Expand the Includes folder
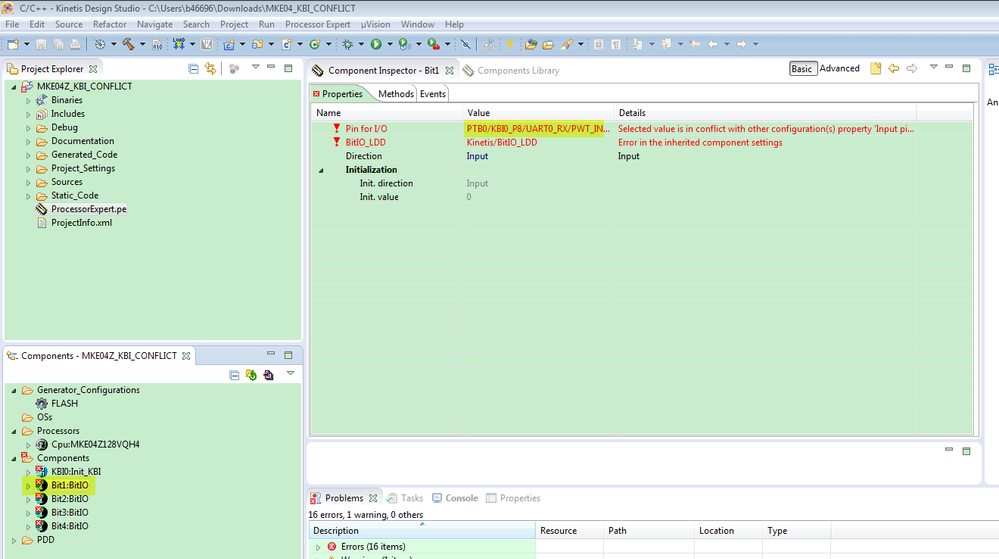The image size is (999, 559). [28, 115]
